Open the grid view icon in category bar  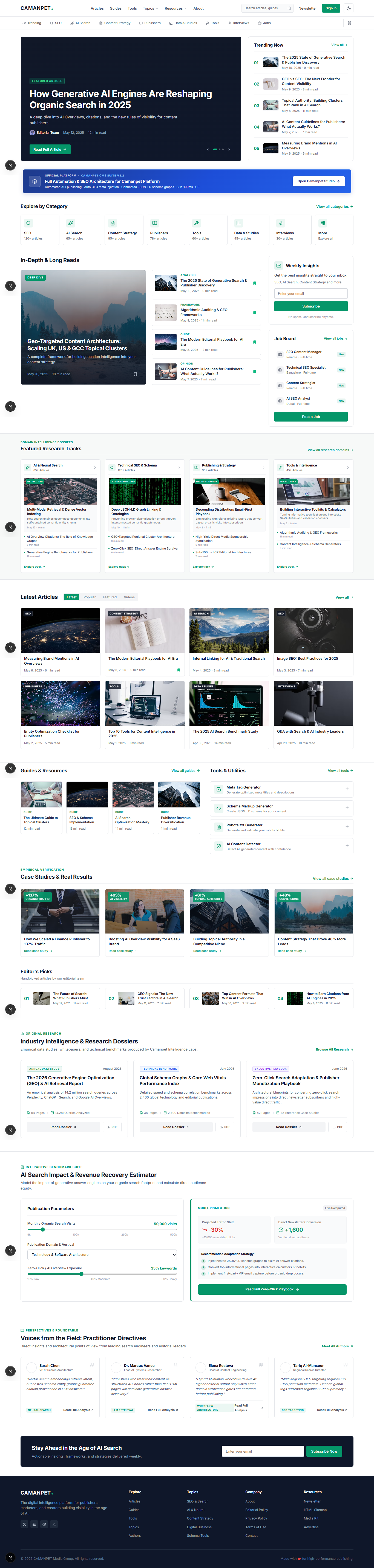(x=350, y=23)
